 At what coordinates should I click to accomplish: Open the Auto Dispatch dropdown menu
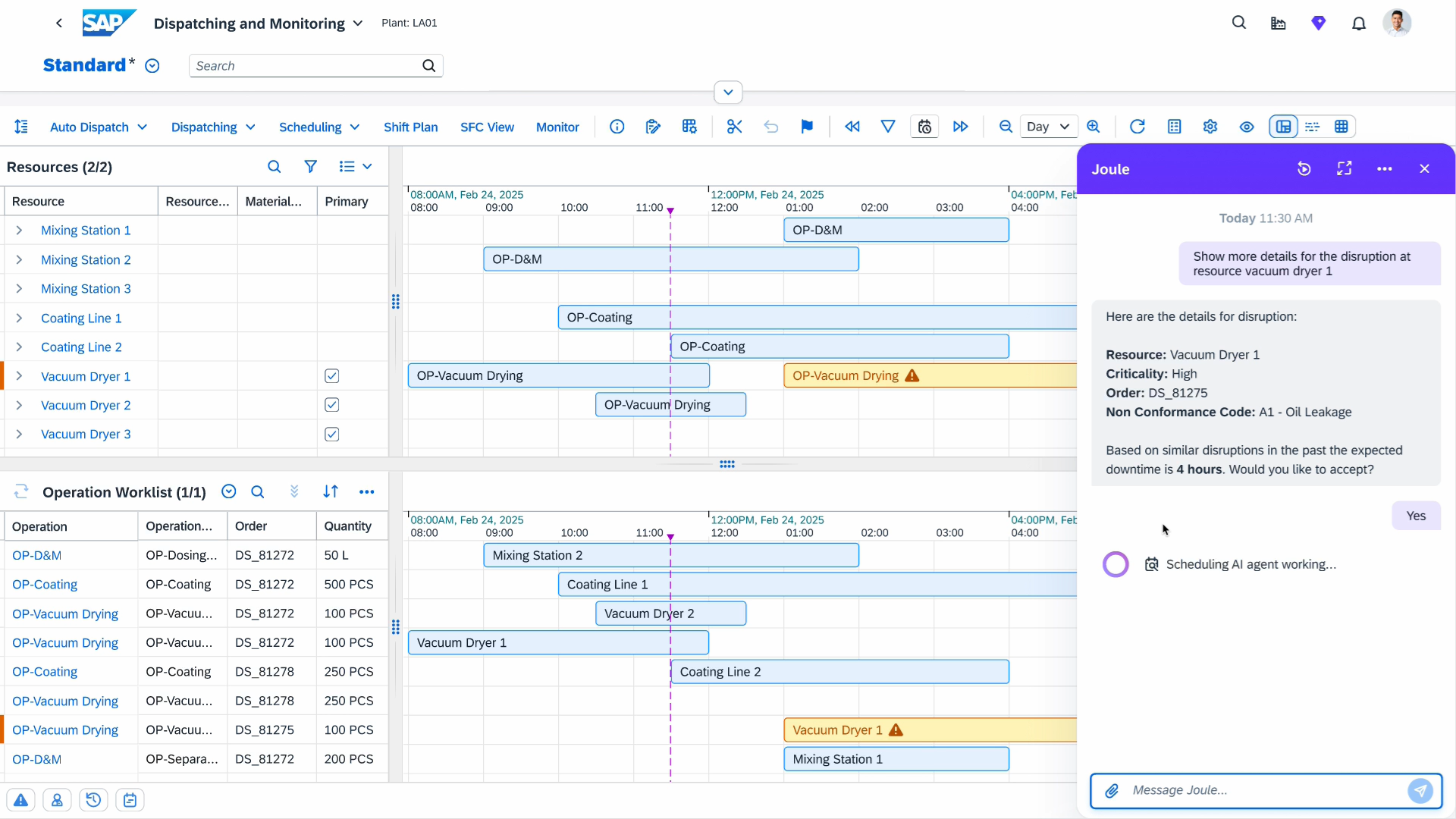pyautogui.click(x=98, y=127)
